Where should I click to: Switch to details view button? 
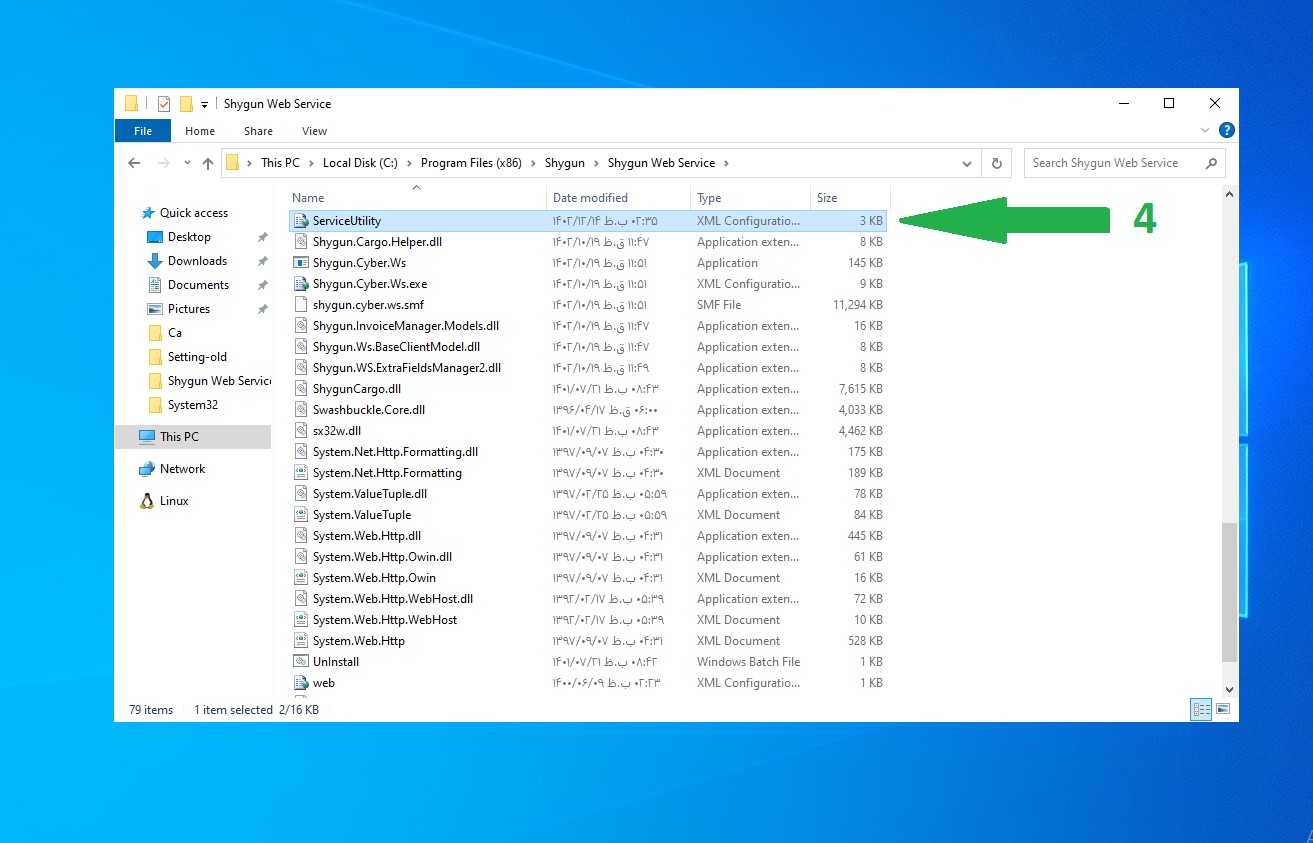(x=1201, y=710)
